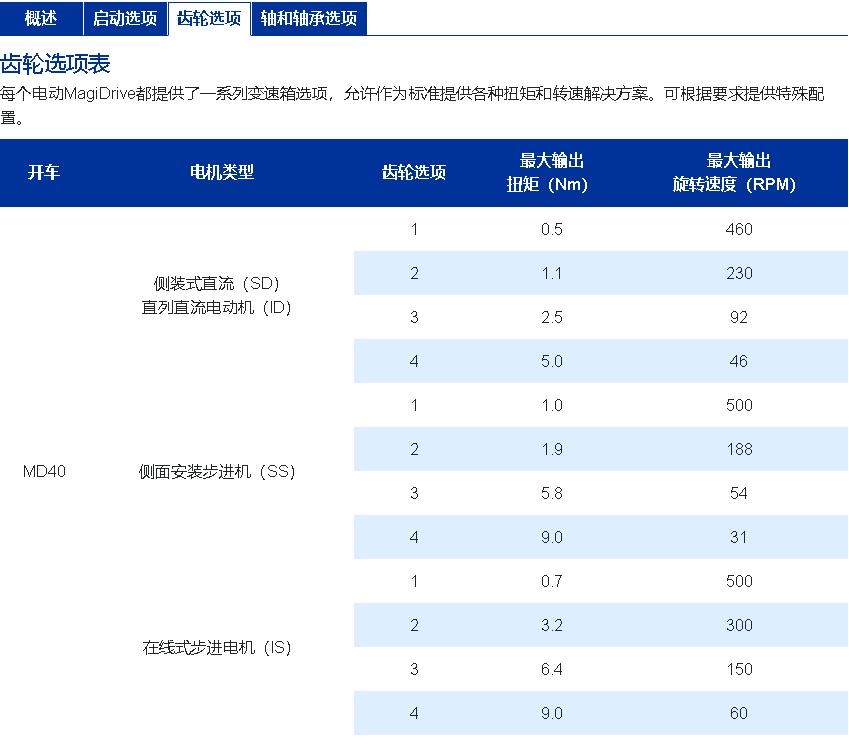Click torque value 1.9
Image resolution: width=849 pixels, height=753 pixels.
pyautogui.click(x=552, y=449)
